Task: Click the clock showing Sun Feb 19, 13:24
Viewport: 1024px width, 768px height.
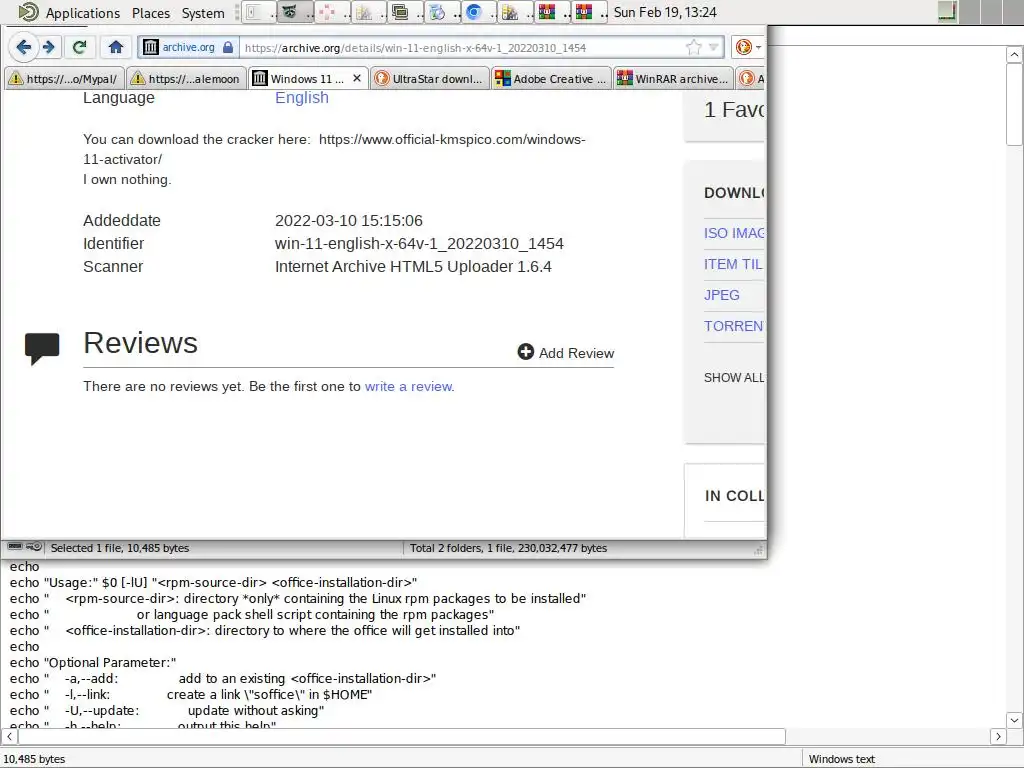Action: (665, 12)
